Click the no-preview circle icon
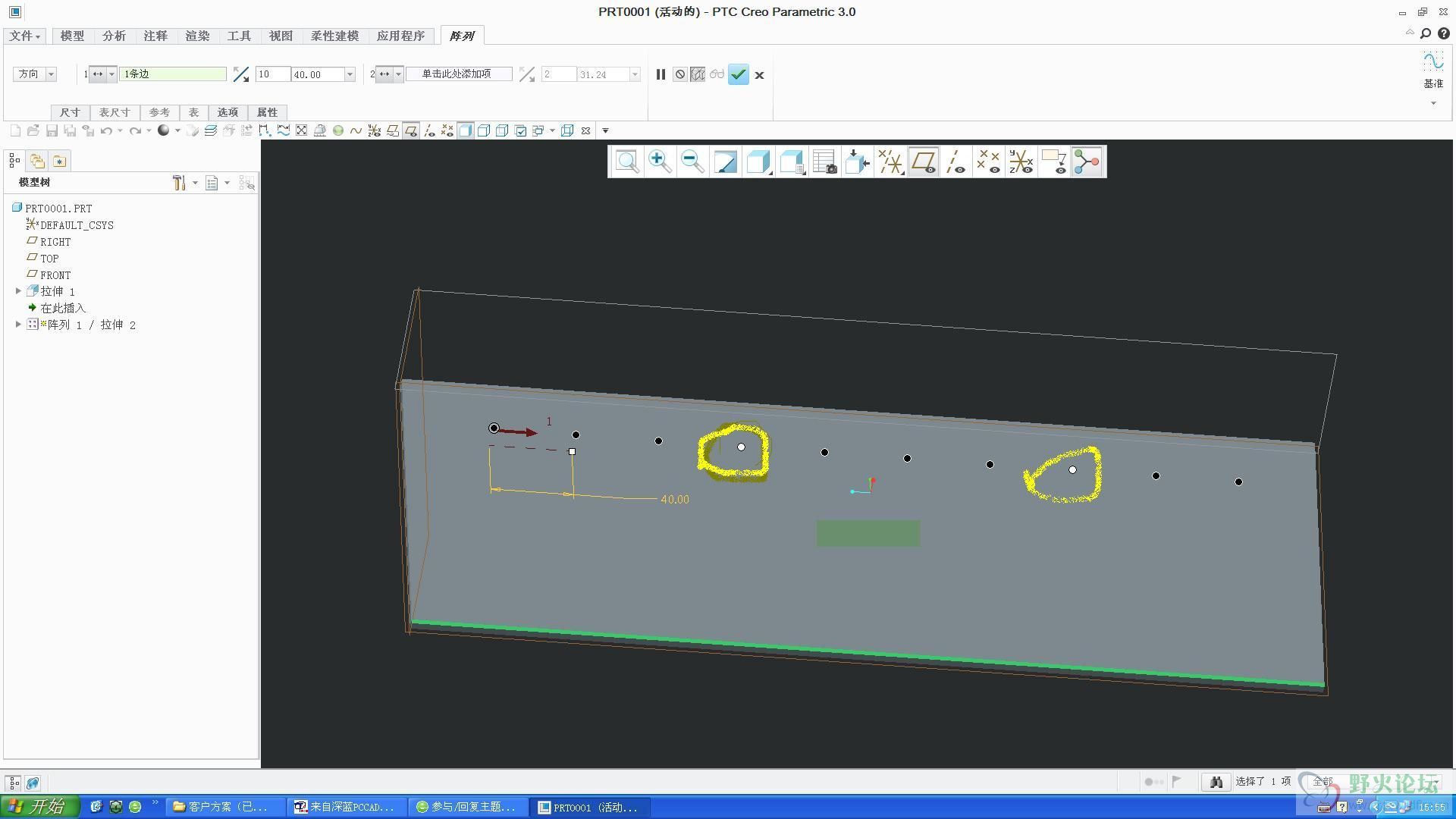Screen dimensions: 1456x819 click(x=679, y=74)
